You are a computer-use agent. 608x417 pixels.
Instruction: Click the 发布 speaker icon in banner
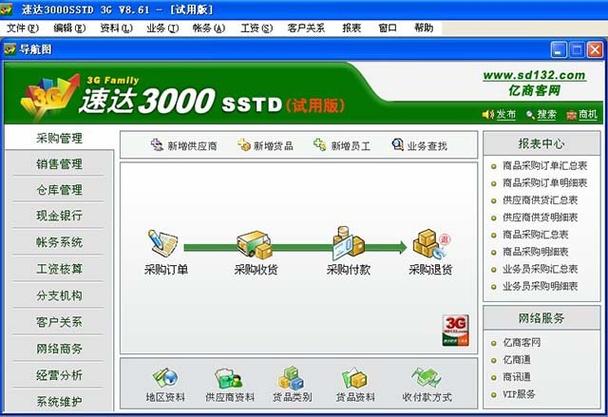pyautogui.click(x=487, y=114)
